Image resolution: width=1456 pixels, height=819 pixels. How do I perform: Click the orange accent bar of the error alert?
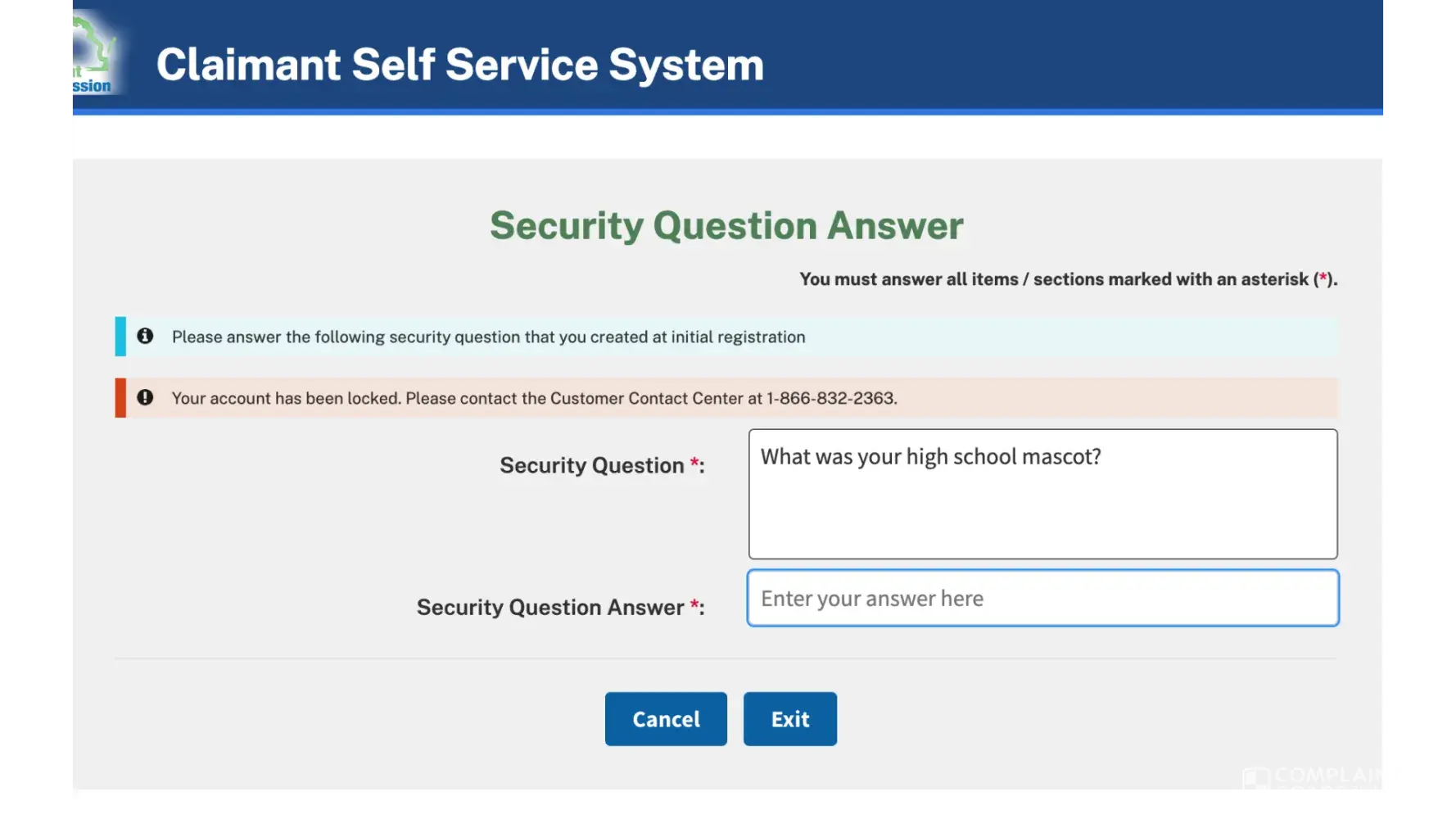[120, 397]
